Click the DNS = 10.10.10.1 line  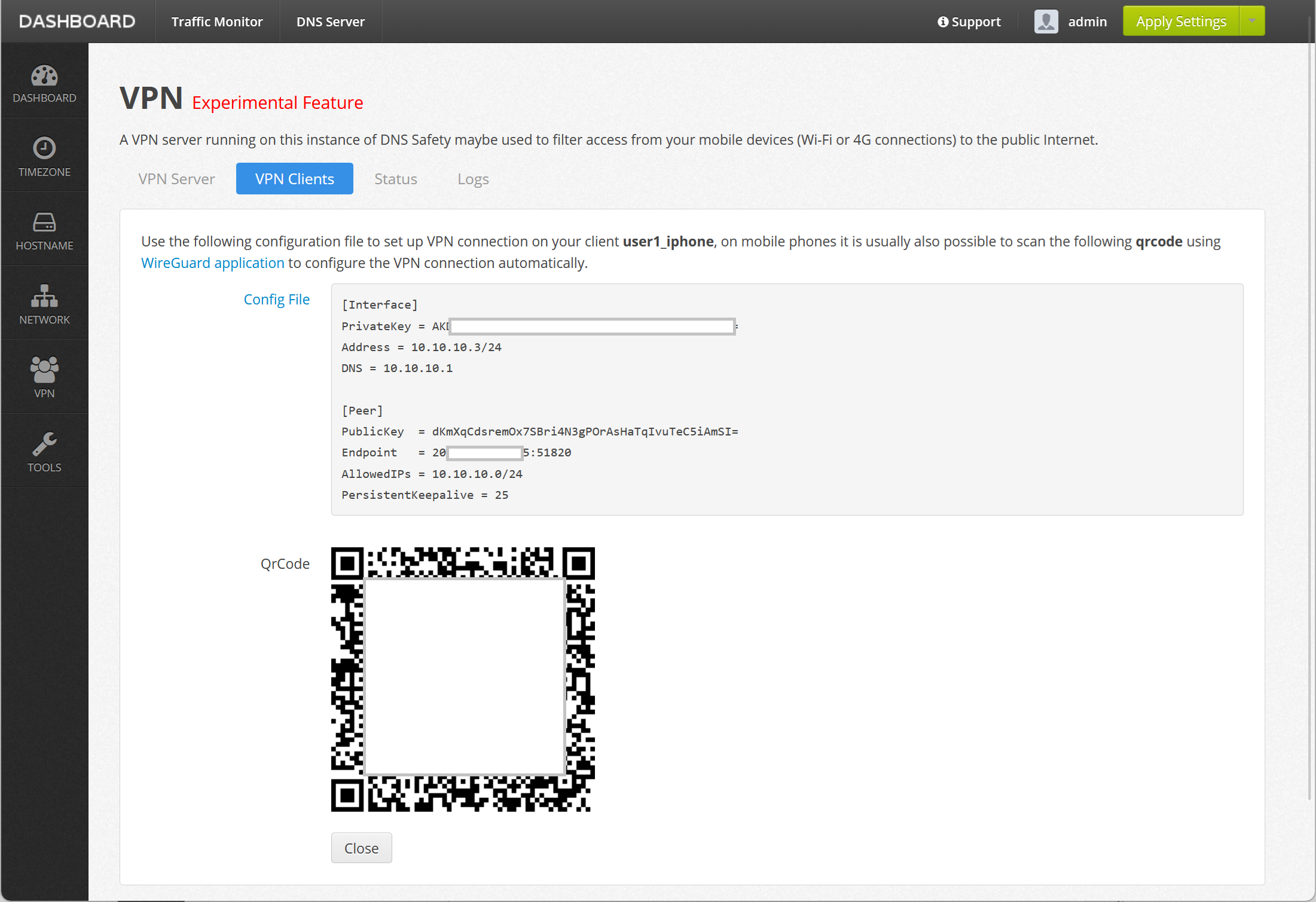397,368
